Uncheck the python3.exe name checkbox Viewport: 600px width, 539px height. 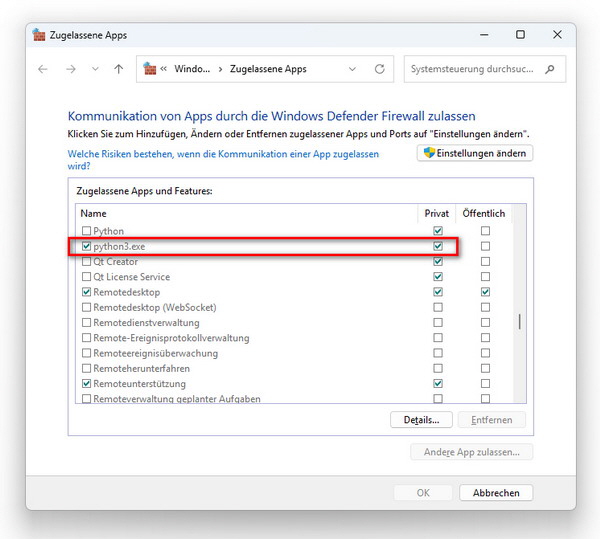click(x=86, y=246)
